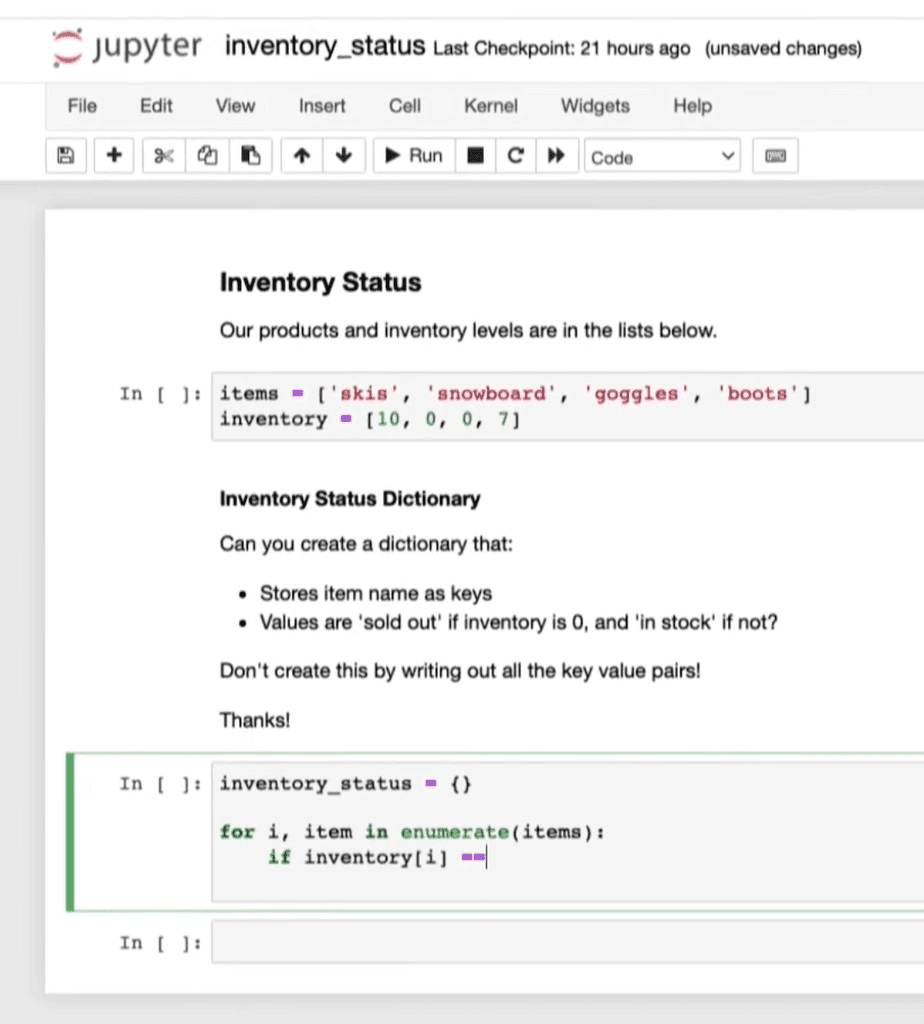
Task: Insert a new cell with the plus icon
Action: (113, 155)
